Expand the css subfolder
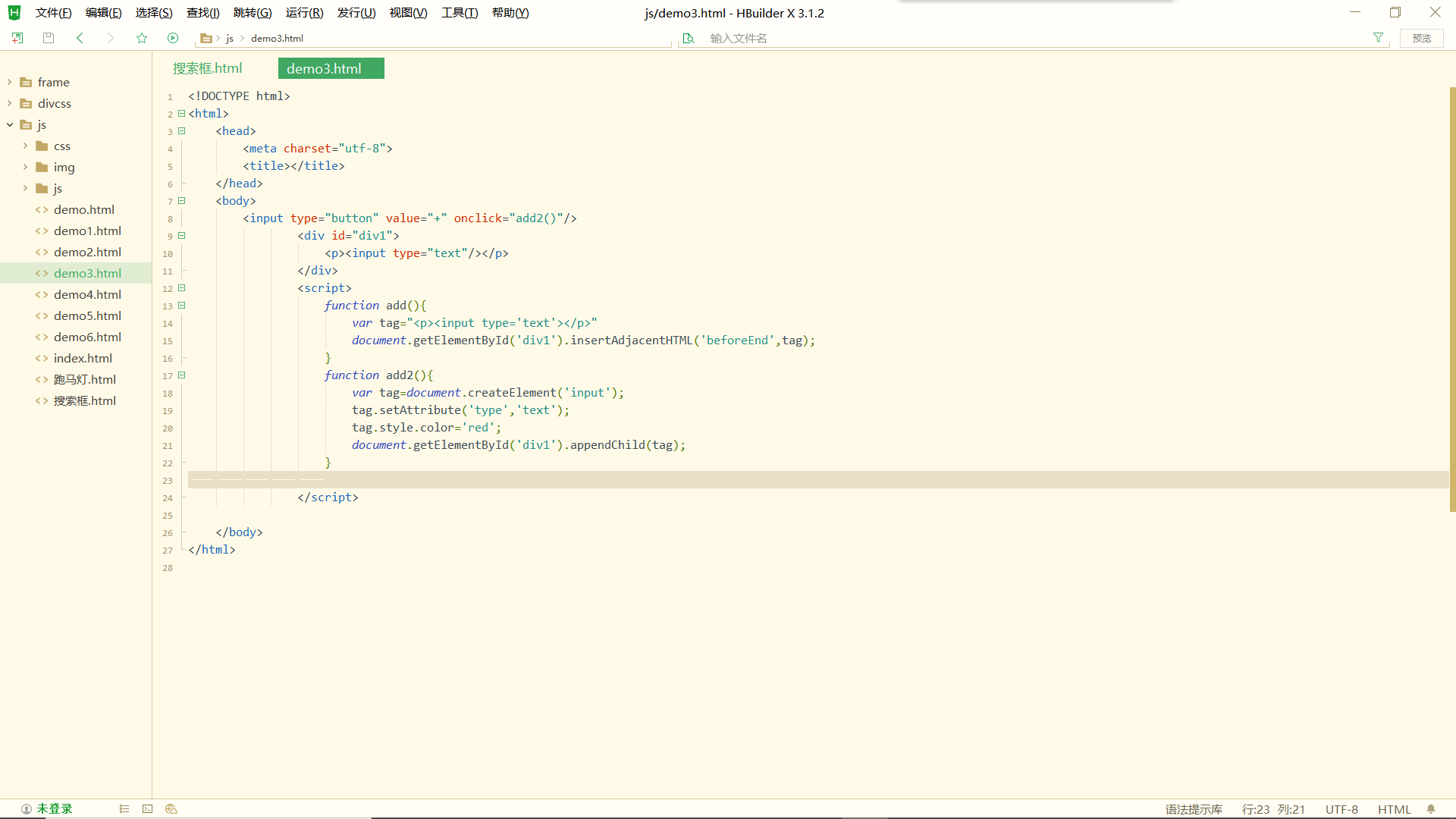Image resolution: width=1456 pixels, height=819 pixels. 25,146
